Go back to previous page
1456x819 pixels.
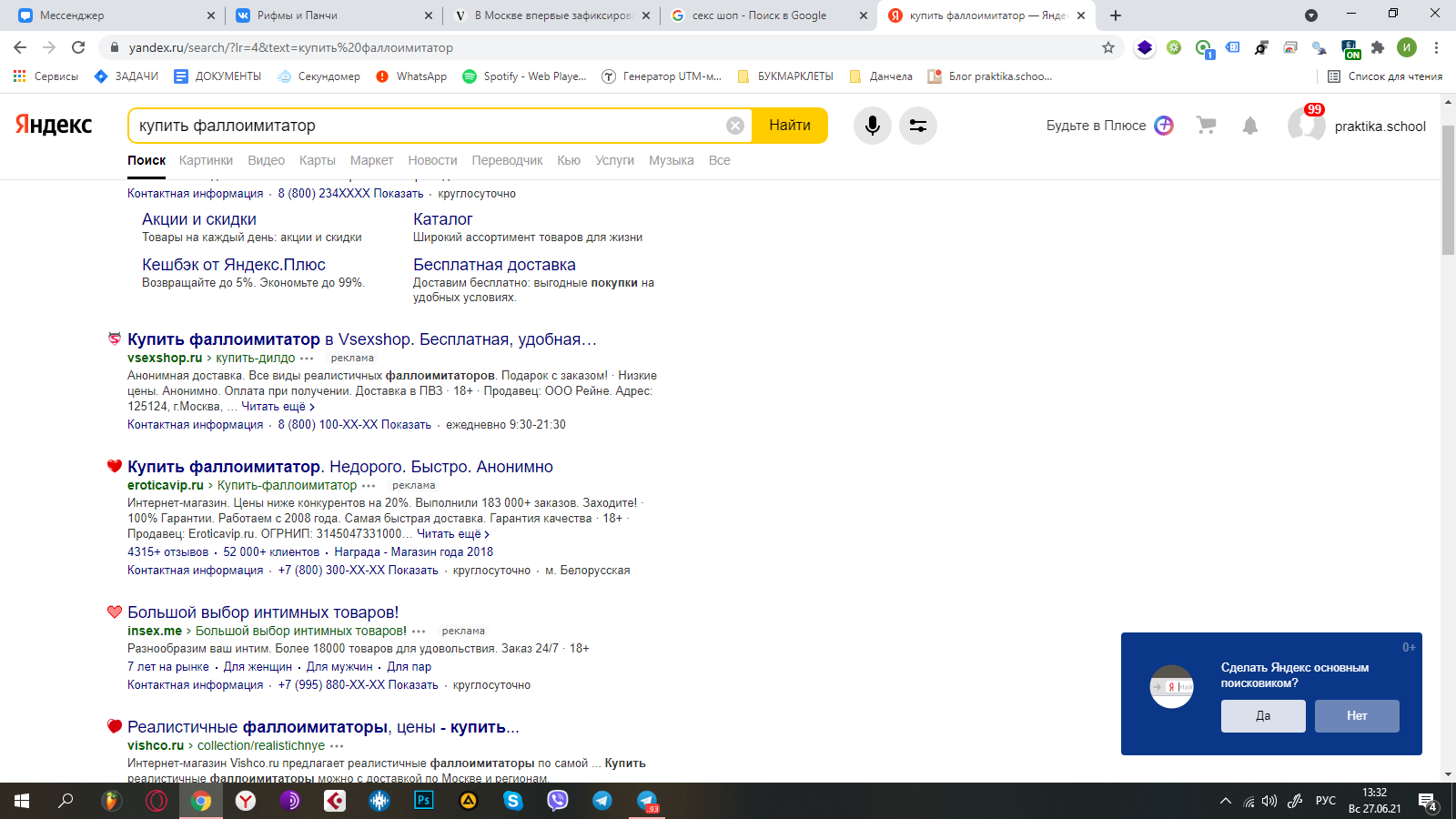coord(20,47)
